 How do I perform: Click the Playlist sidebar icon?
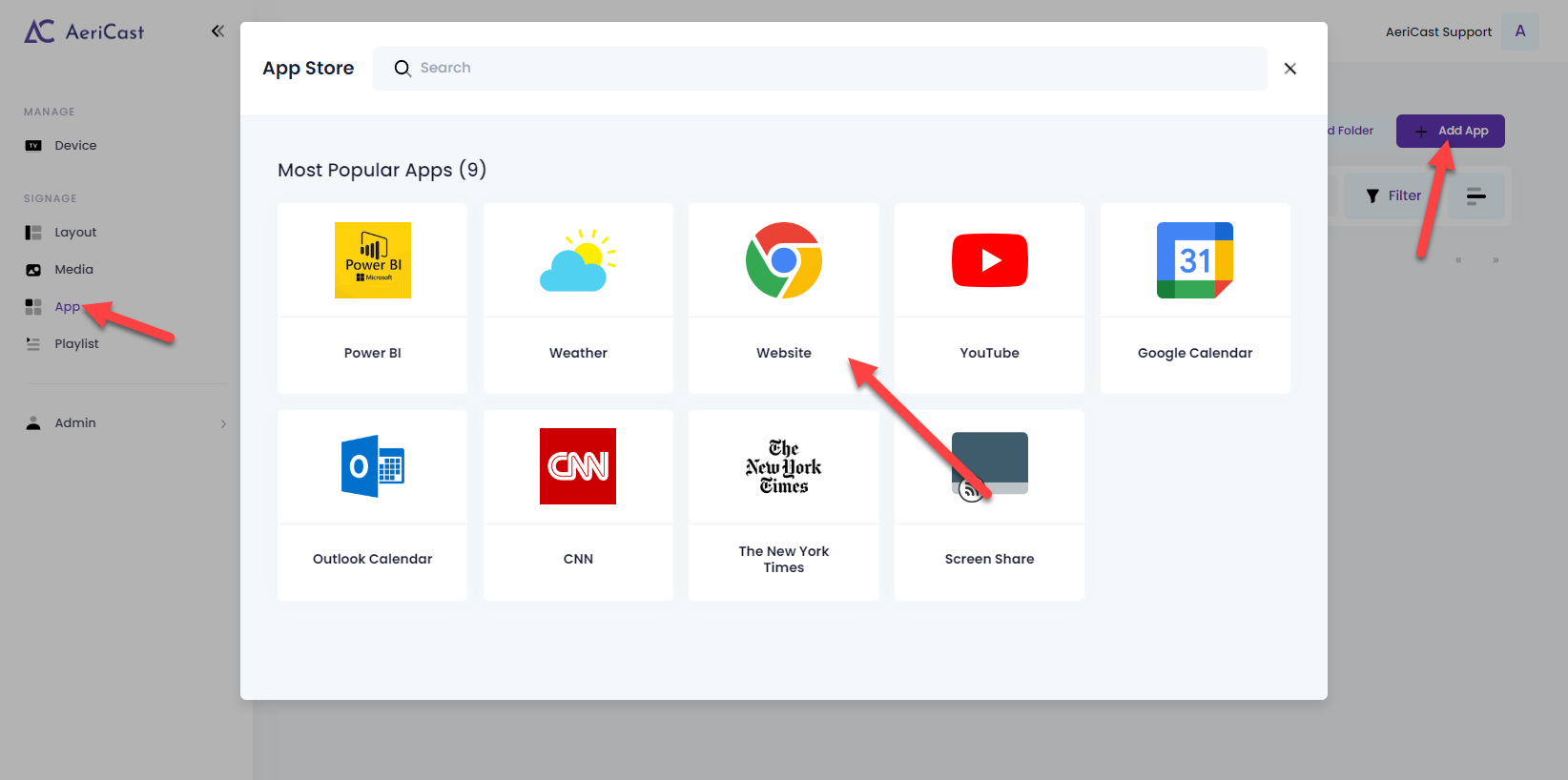pyautogui.click(x=33, y=344)
